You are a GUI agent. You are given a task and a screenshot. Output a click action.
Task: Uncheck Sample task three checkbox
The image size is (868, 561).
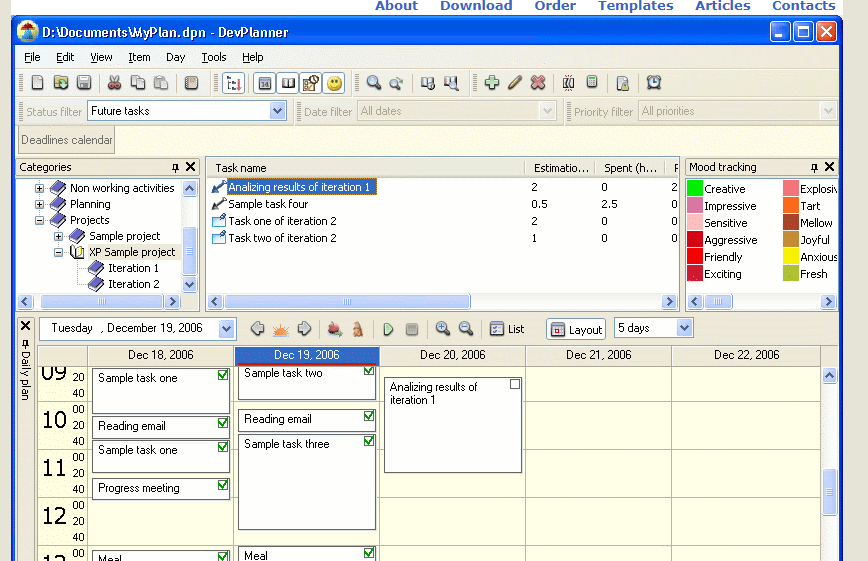[x=368, y=441]
